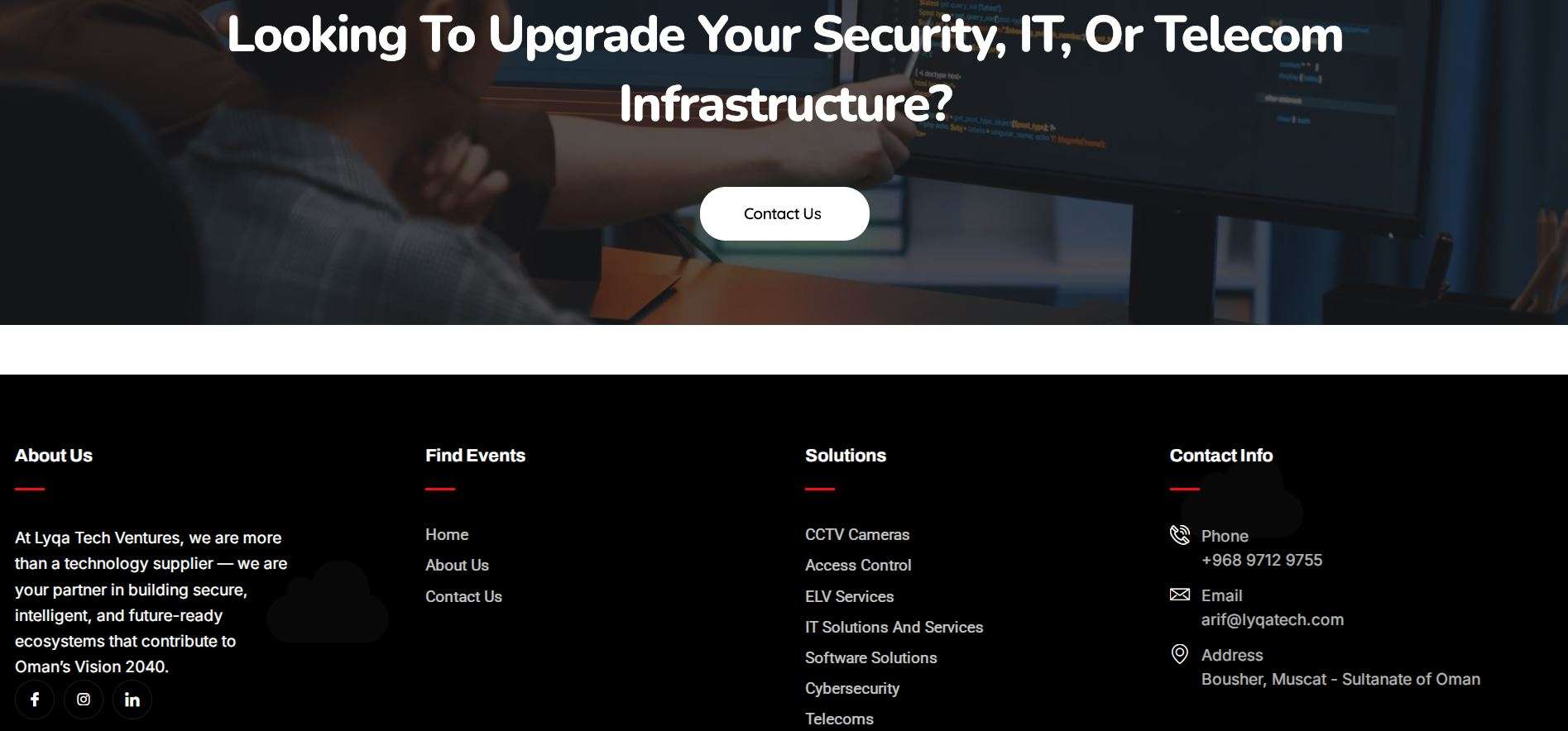Open Contact Us footer link
1568x731 pixels.
click(x=463, y=597)
